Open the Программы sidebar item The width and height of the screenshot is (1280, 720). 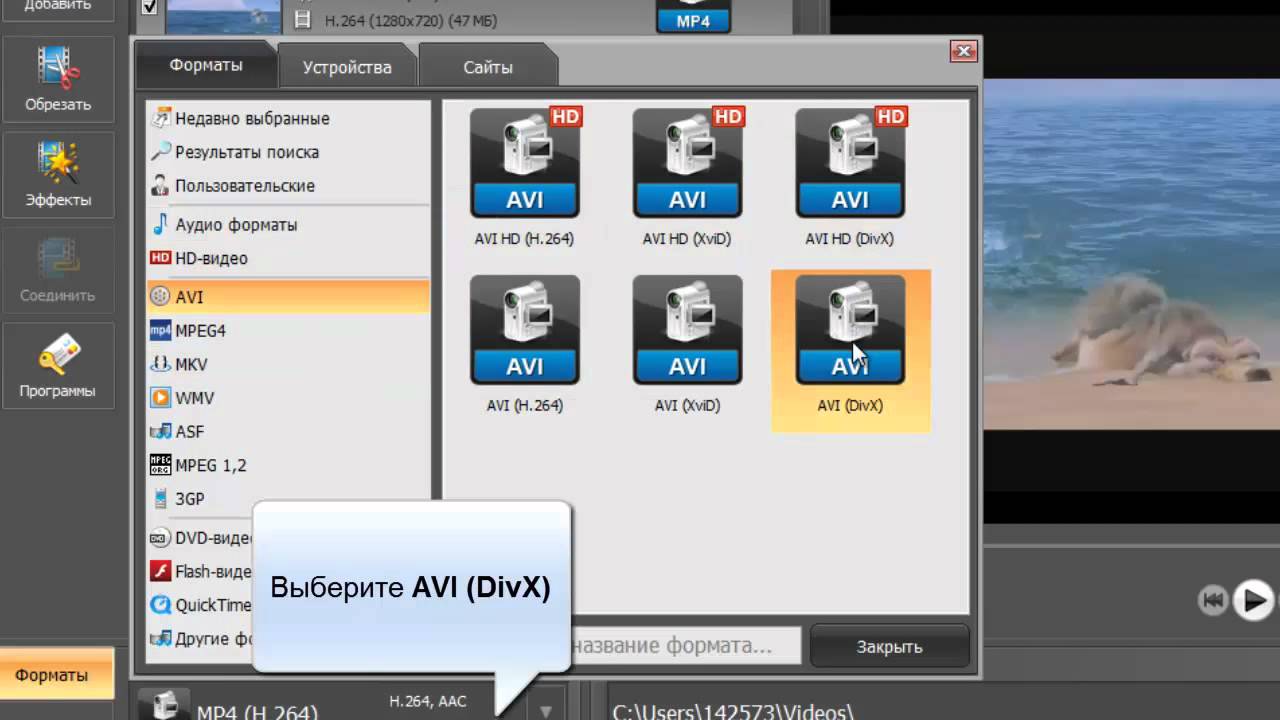point(58,366)
